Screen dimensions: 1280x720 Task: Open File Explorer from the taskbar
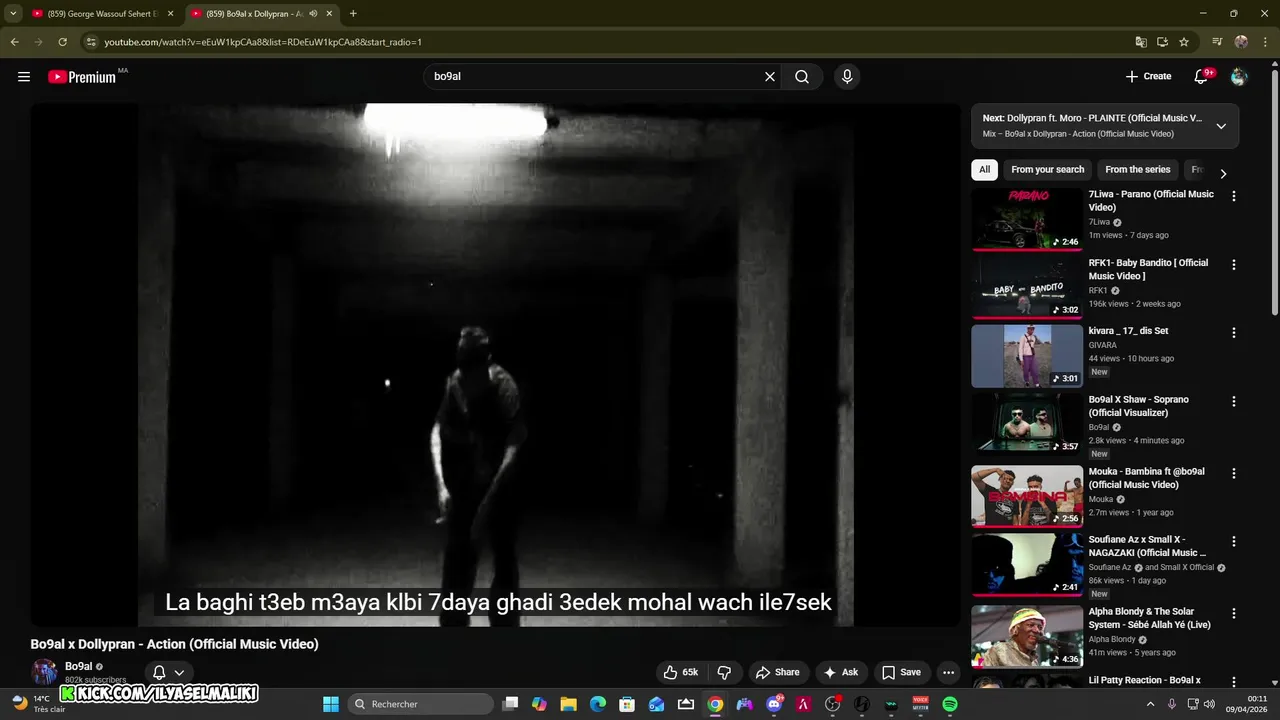click(x=568, y=704)
